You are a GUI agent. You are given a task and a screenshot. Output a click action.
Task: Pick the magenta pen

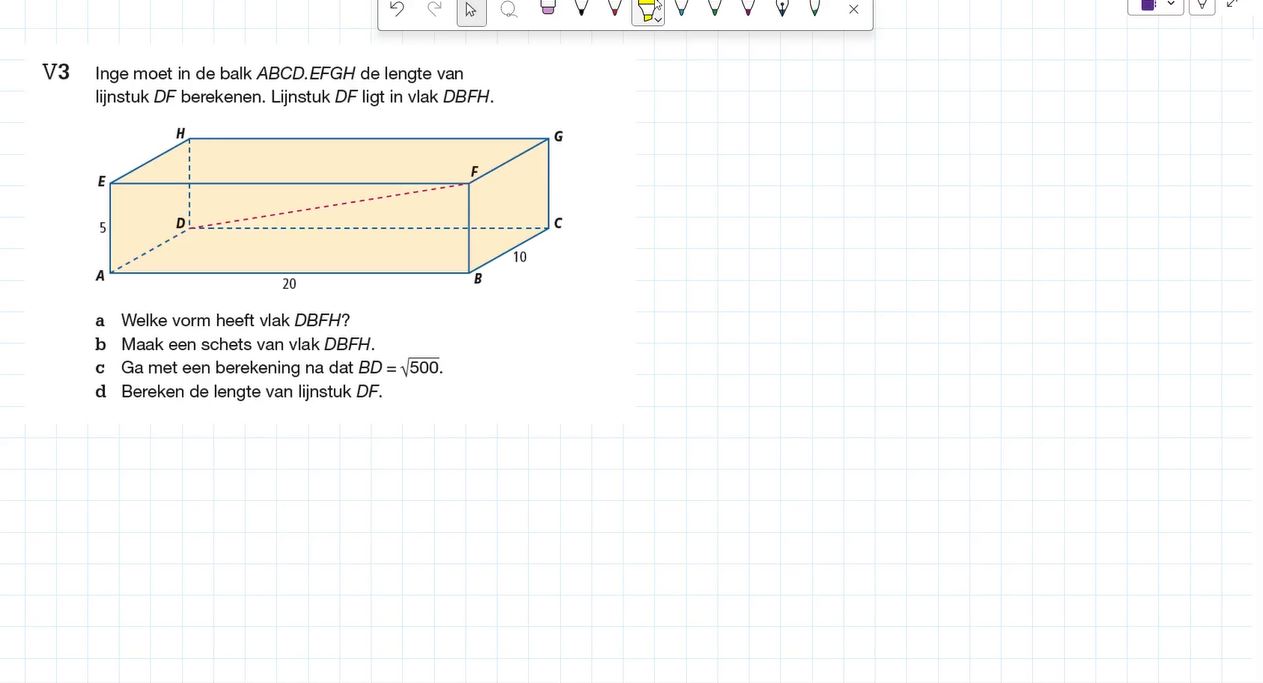point(748,8)
